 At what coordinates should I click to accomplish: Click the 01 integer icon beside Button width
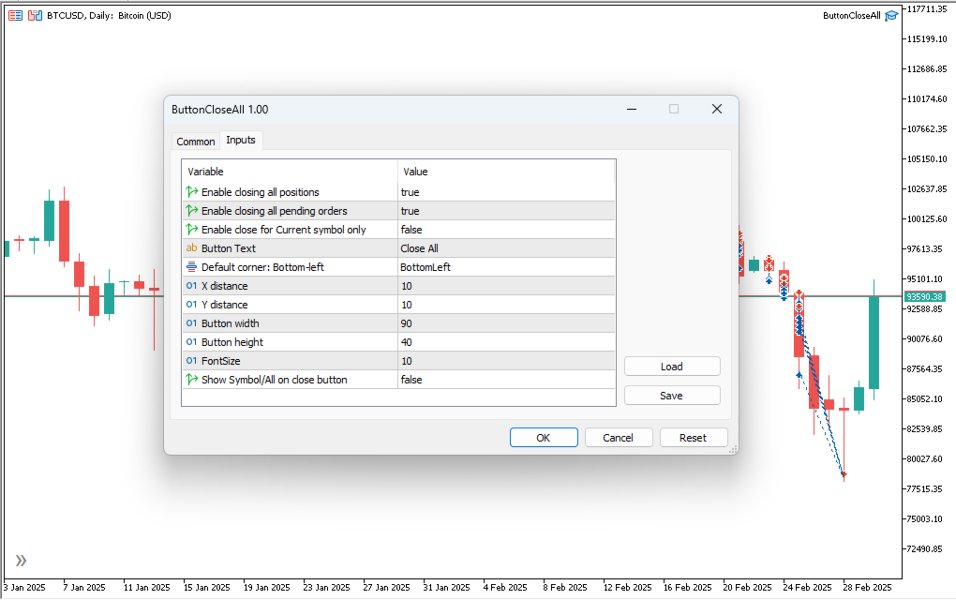[x=191, y=324]
